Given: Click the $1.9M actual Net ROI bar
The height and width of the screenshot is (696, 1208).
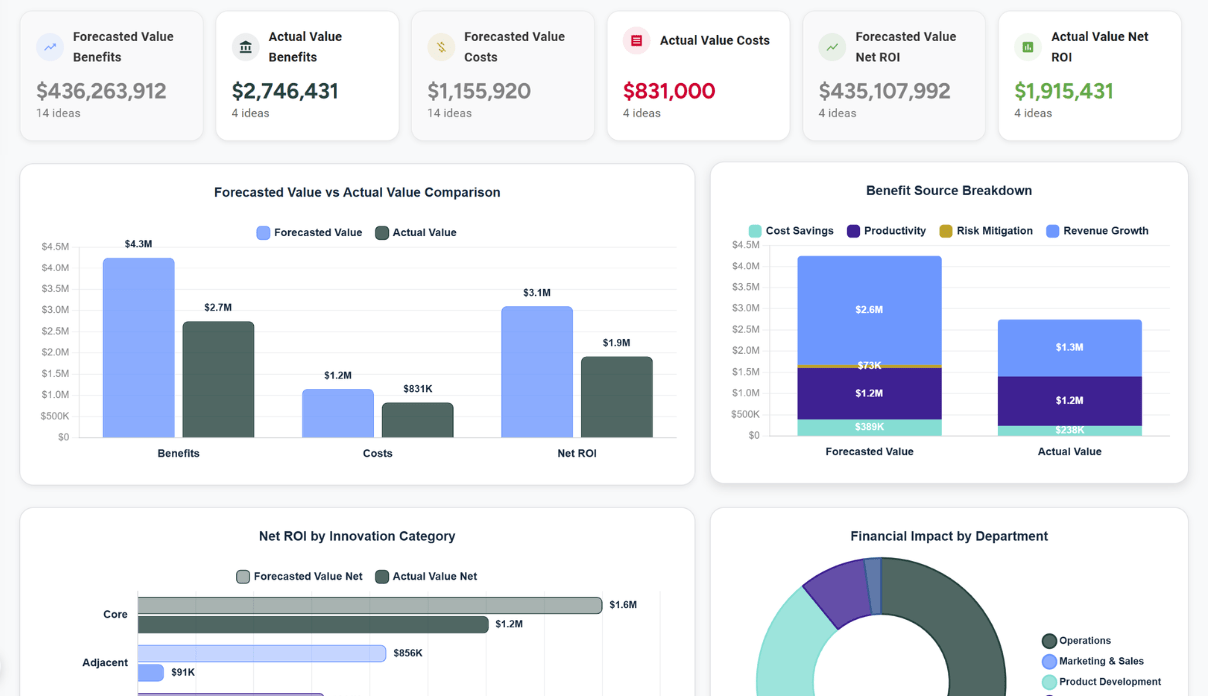Looking at the screenshot, I should (617, 397).
